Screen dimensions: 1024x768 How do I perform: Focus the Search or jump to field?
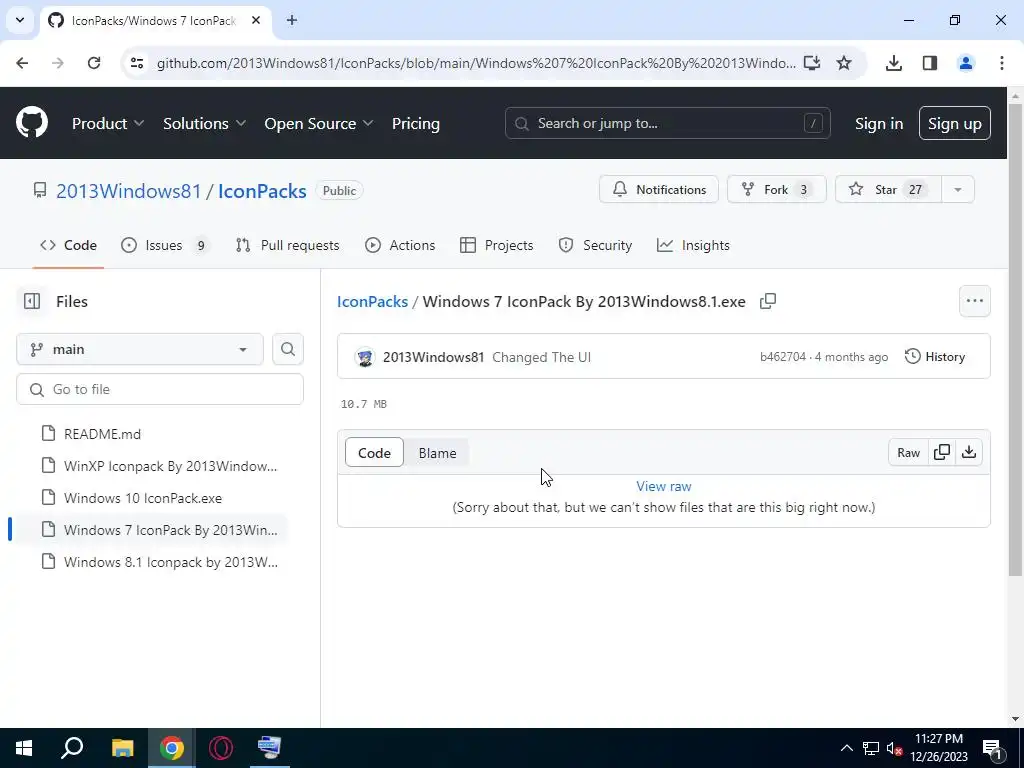(667, 123)
